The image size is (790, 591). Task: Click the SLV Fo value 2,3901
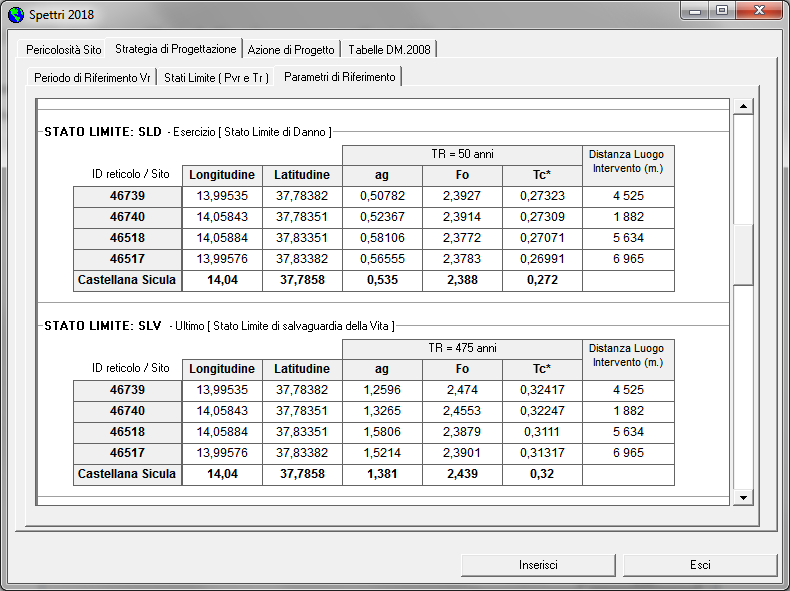[x=462, y=453]
